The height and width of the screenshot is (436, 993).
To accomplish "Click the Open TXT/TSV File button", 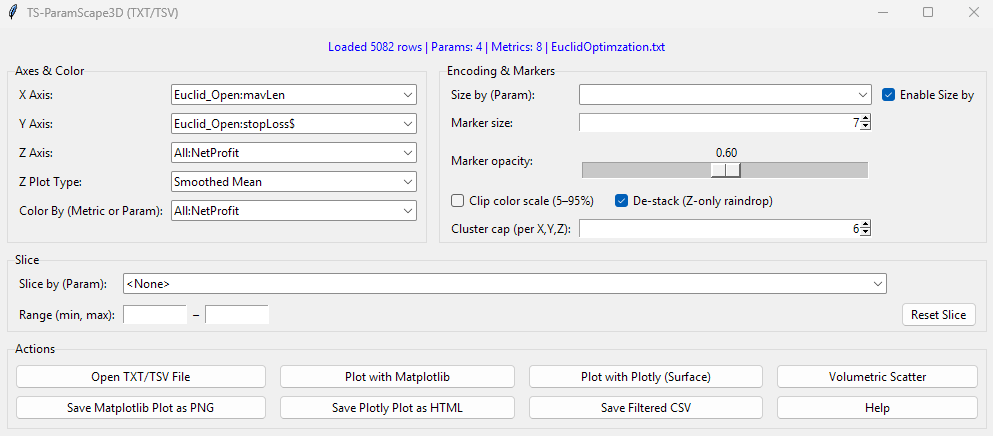I will pos(141,377).
